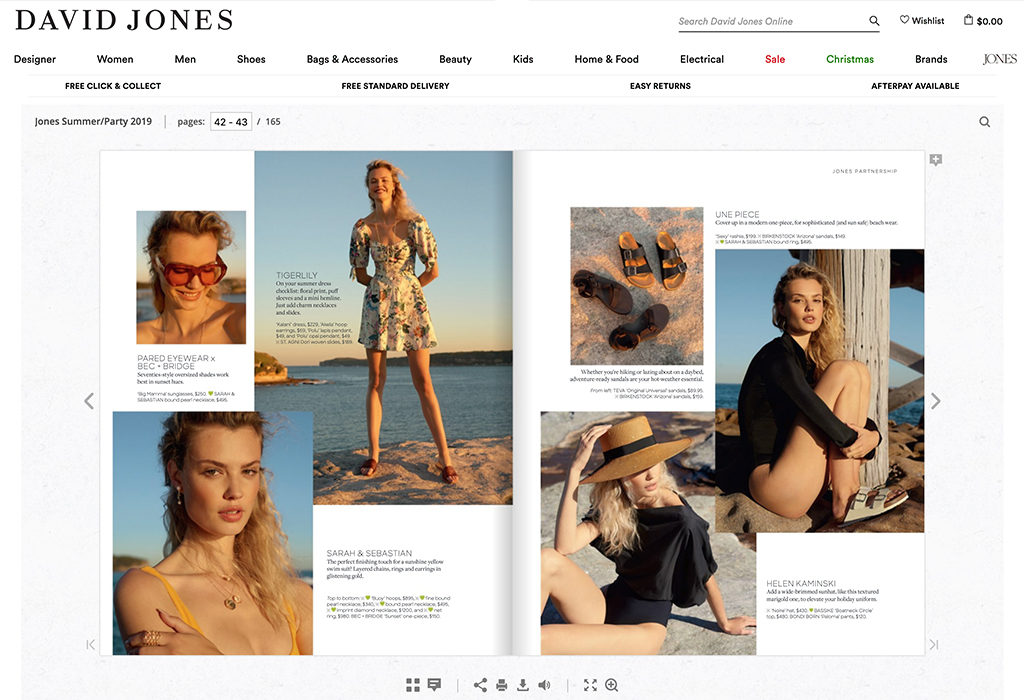This screenshot has height=700, width=1024.
Task: Click the David Jones logo
Action: [x=124, y=20]
